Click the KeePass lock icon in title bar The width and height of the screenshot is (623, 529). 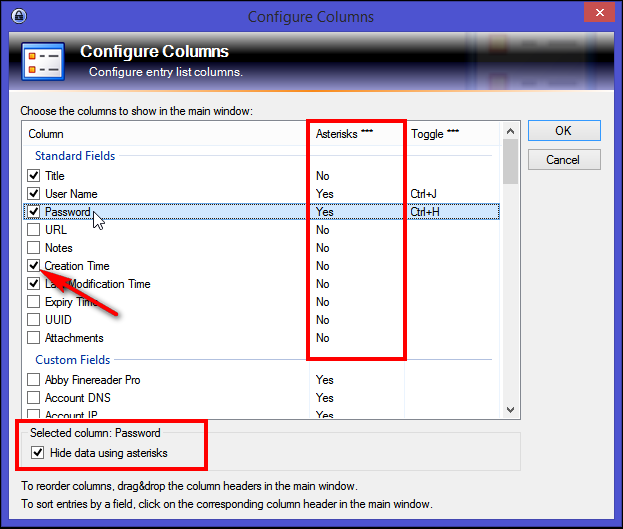click(x=19, y=16)
